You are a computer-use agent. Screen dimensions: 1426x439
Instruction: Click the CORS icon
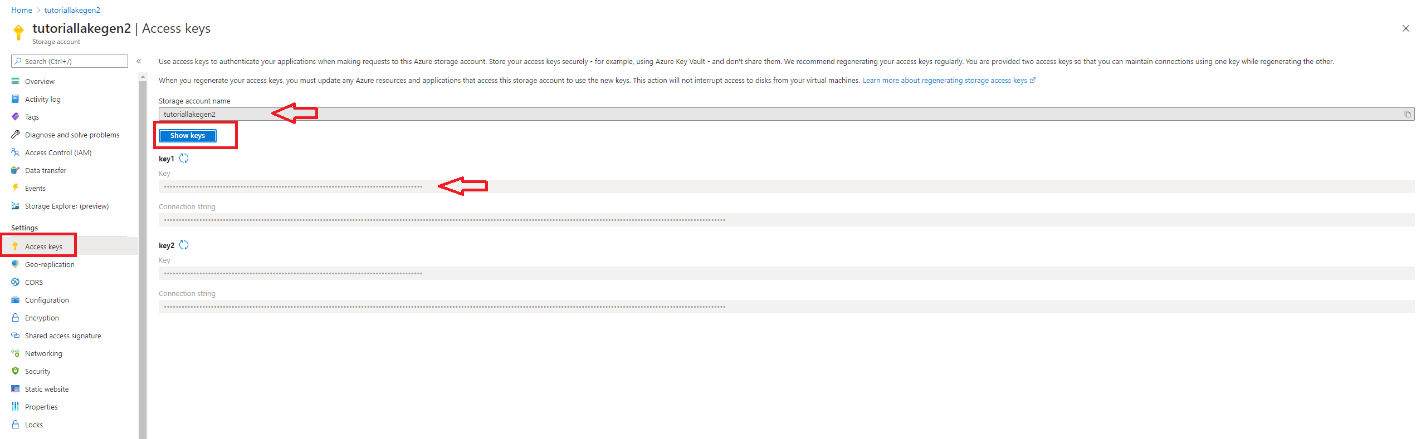(15, 282)
